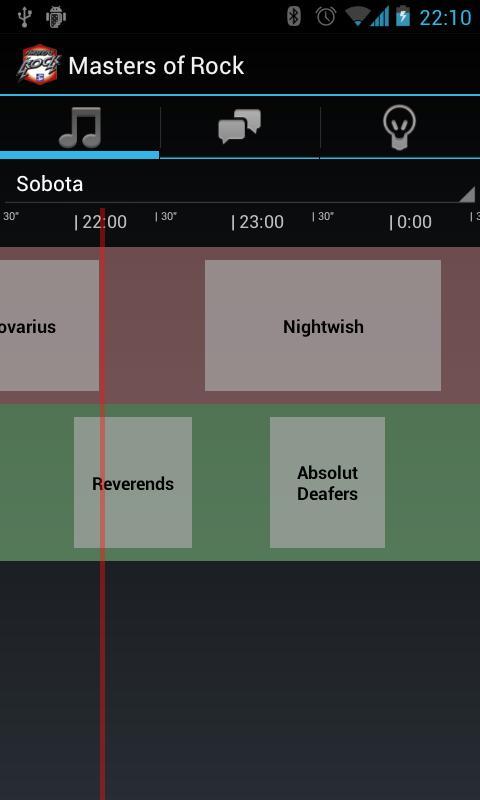The height and width of the screenshot is (800, 480).
Task: Open the music schedule tab
Action: click(x=80, y=127)
